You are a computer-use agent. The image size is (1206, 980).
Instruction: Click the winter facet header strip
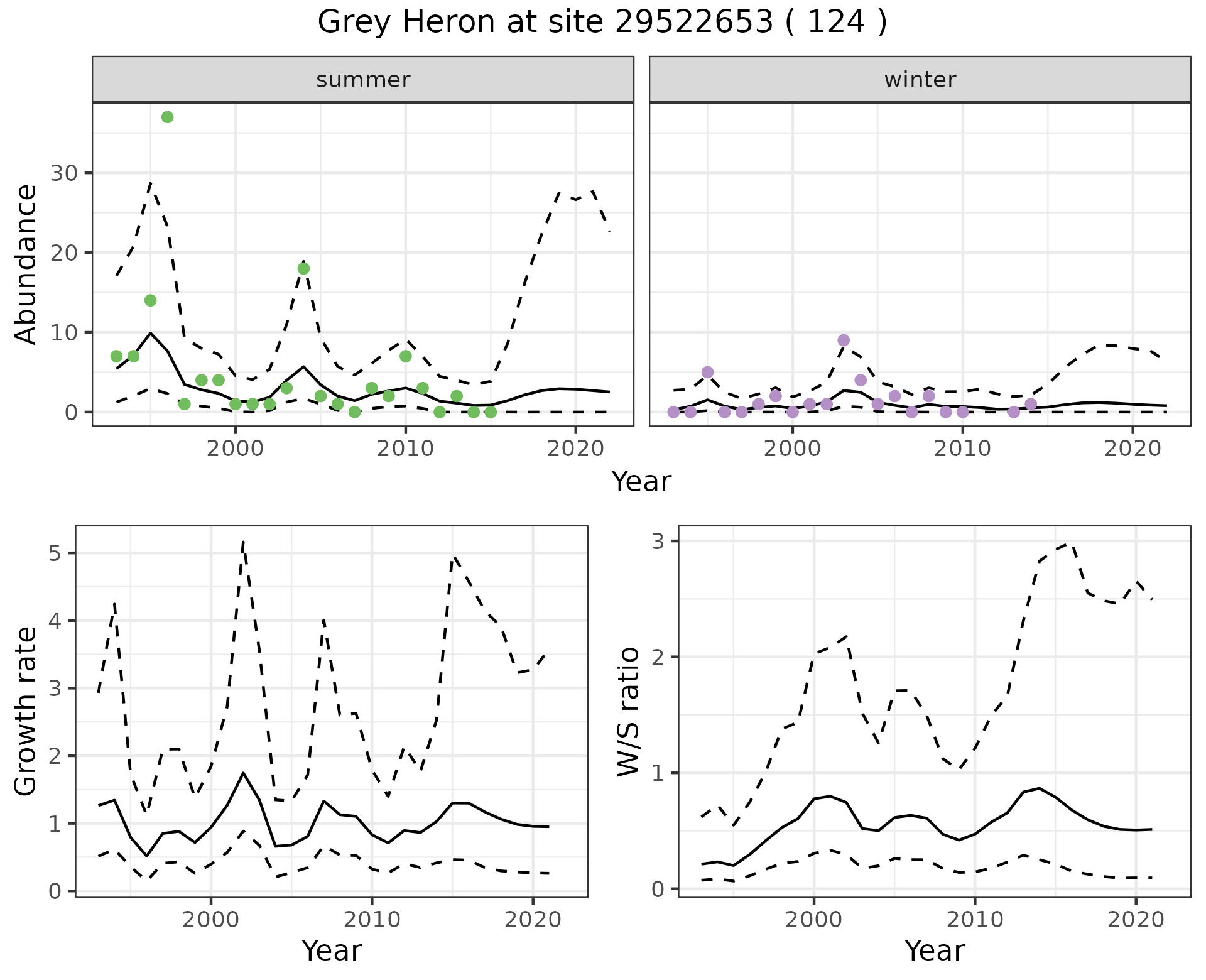click(920, 80)
